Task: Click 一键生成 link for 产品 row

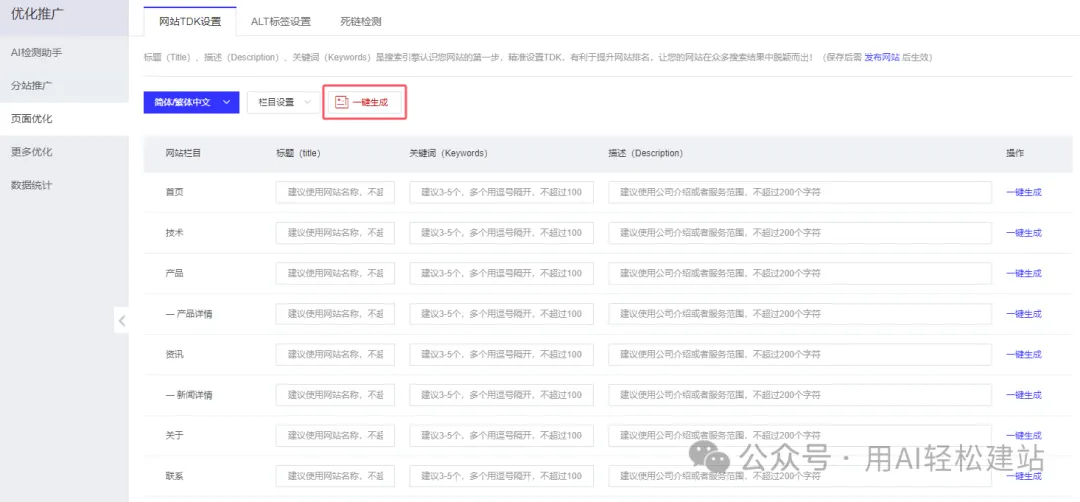Action: [1024, 273]
